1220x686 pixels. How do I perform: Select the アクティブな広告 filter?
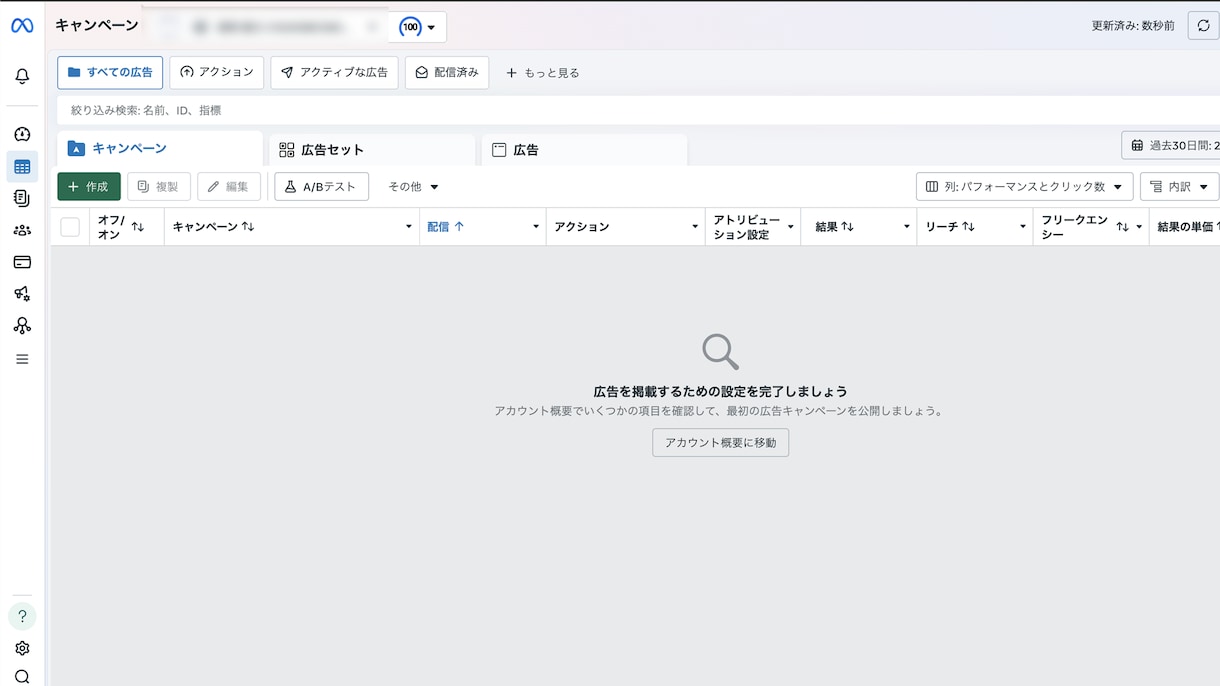point(334,73)
